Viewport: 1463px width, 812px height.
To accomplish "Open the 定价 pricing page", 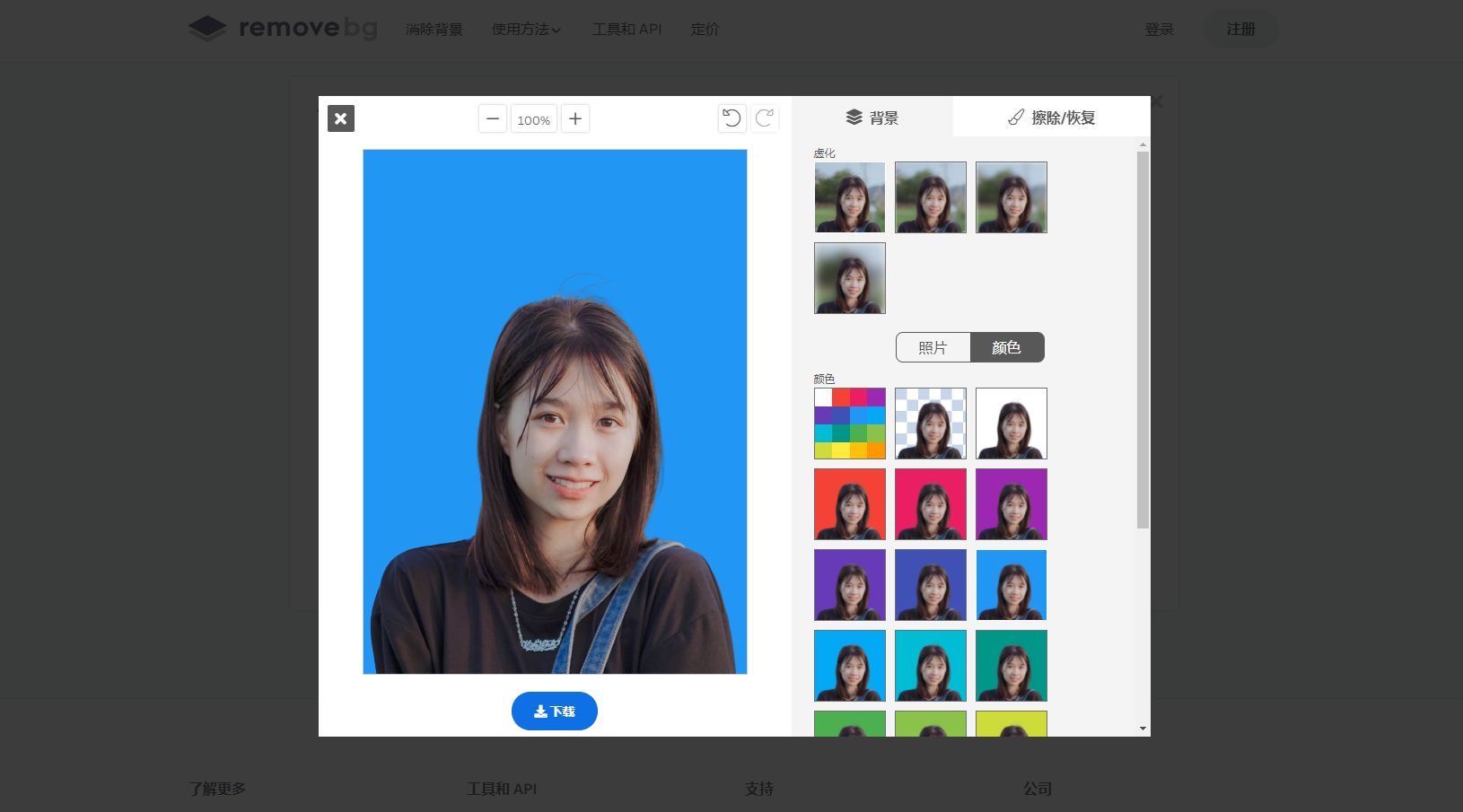I will click(705, 30).
